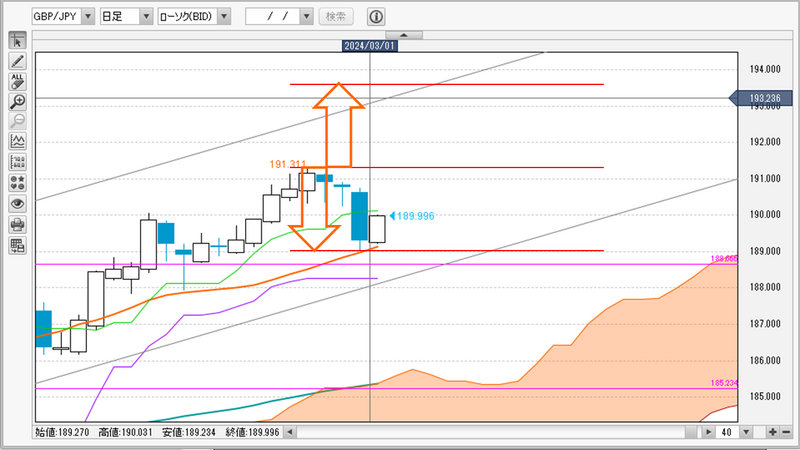Activate the zoom in magnifier tool
Screen dimensions: 800x450
point(17,102)
